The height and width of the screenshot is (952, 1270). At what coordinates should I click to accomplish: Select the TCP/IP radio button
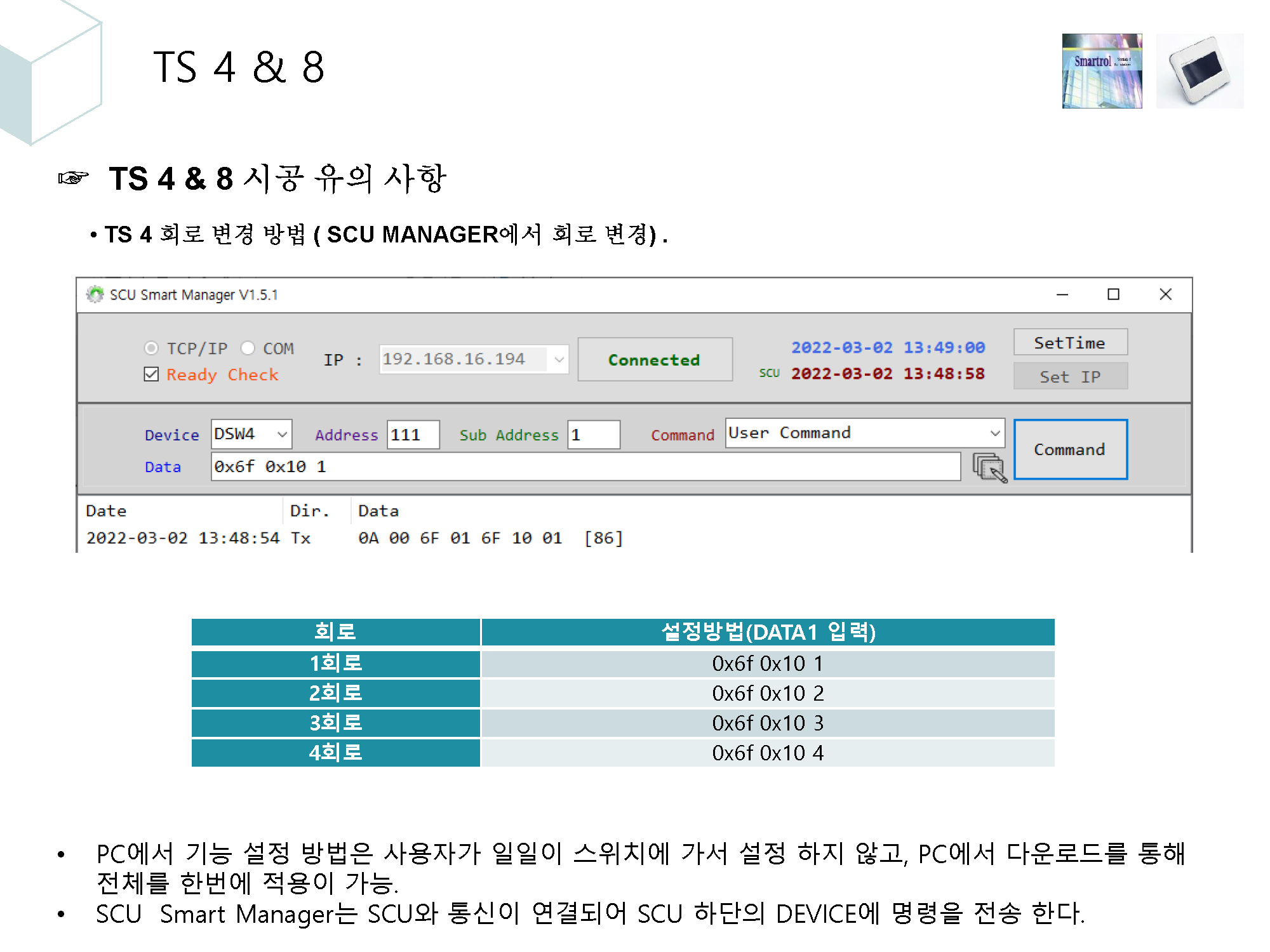151,348
